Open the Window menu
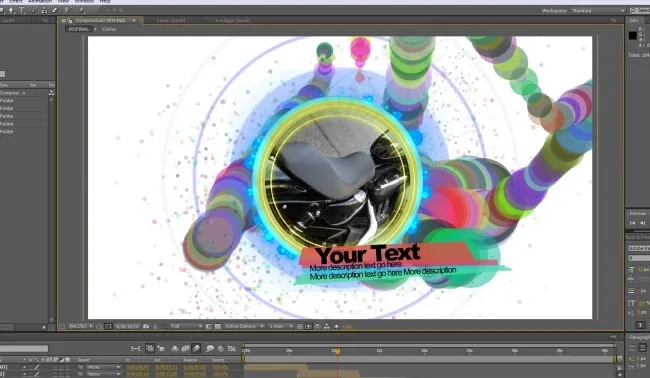Image resolution: width=650 pixels, height=378 pixels. [84, 2]
